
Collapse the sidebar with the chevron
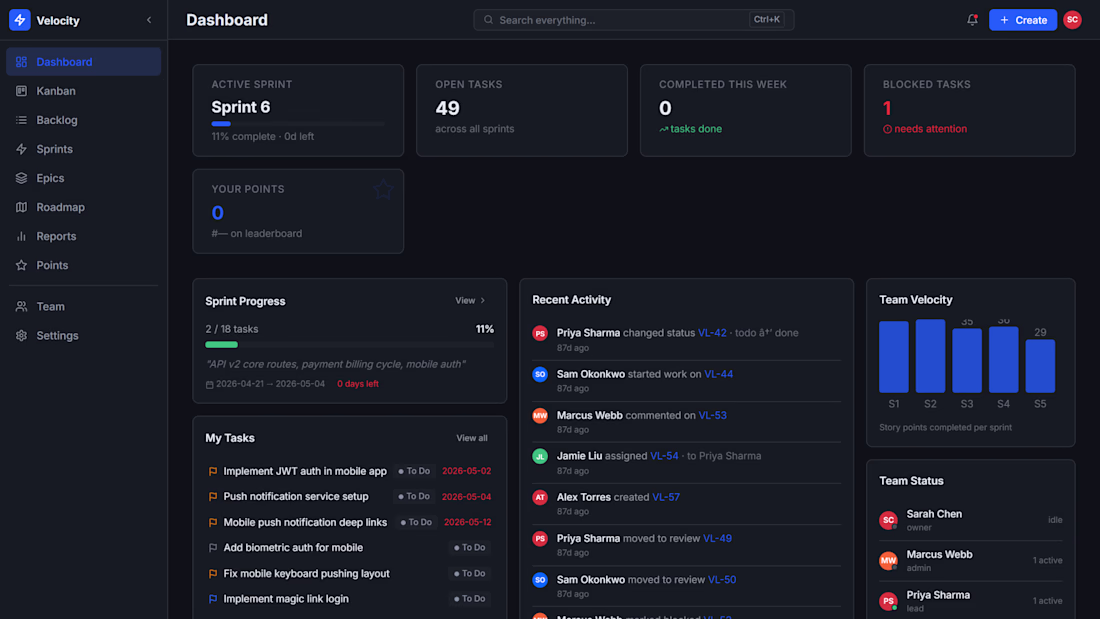[149, 20]
